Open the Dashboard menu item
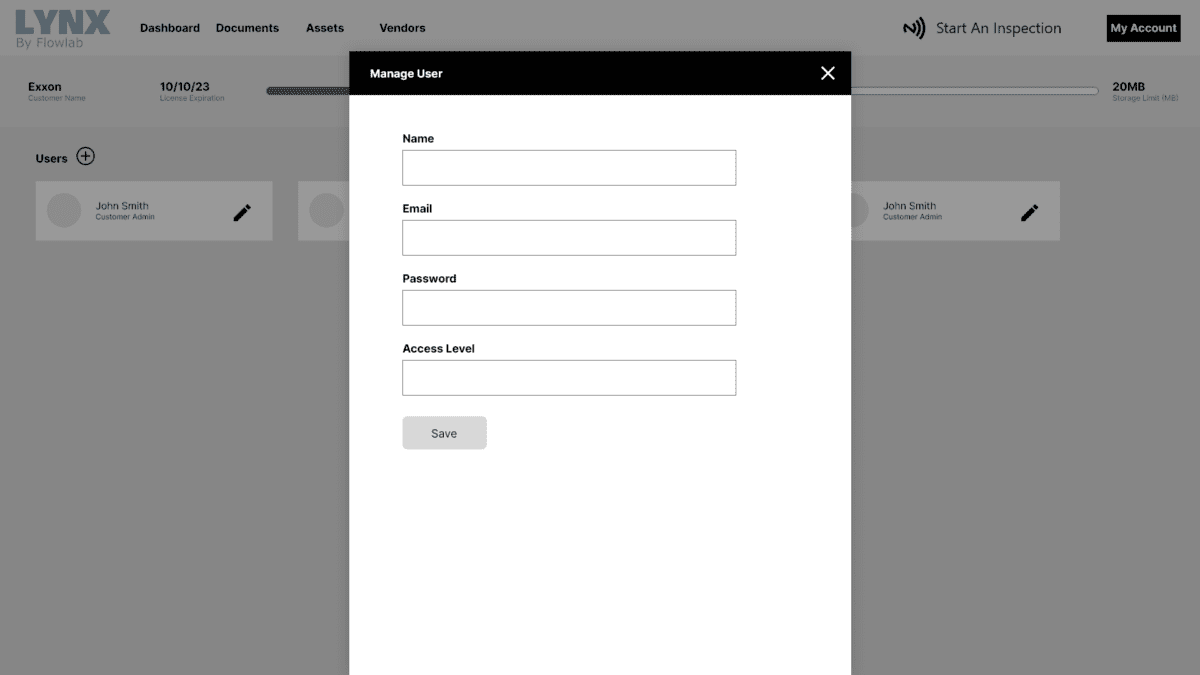 point(170,28)
